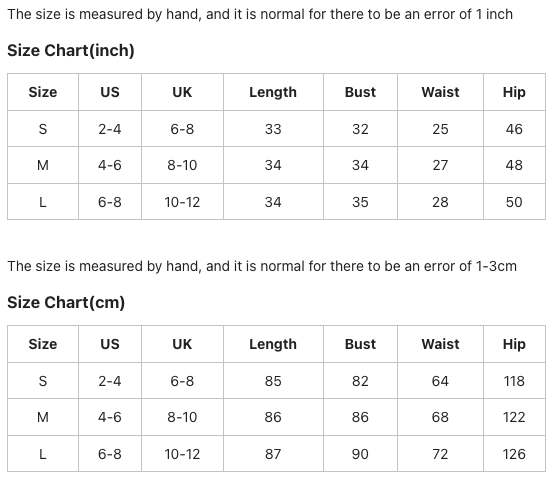Click size L row in cm chart
Viewport: 553px width, 481px height.
click(x=276, y=453)
